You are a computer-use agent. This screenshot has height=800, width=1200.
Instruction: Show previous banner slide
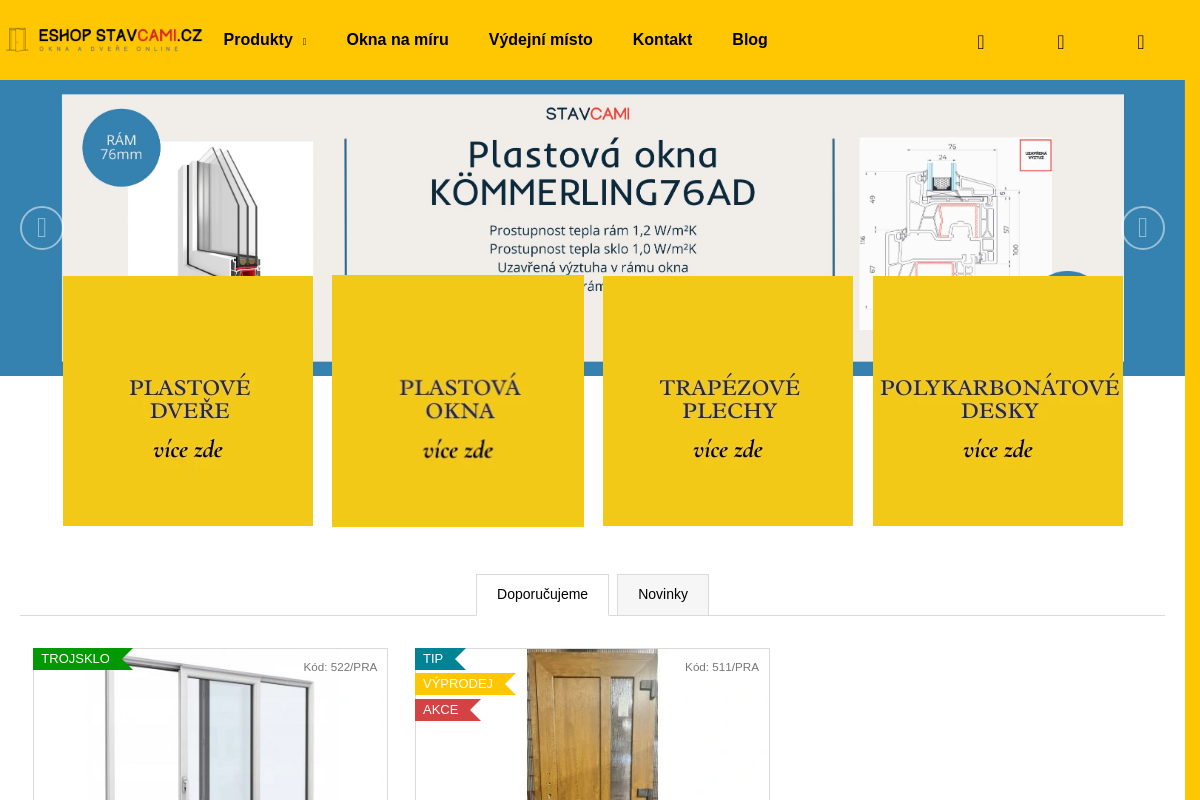click(42, 228)
